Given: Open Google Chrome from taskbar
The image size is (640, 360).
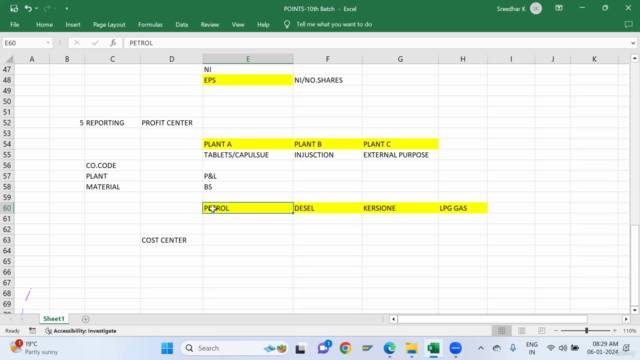Looking at the screenshot, I should point(345,348).
